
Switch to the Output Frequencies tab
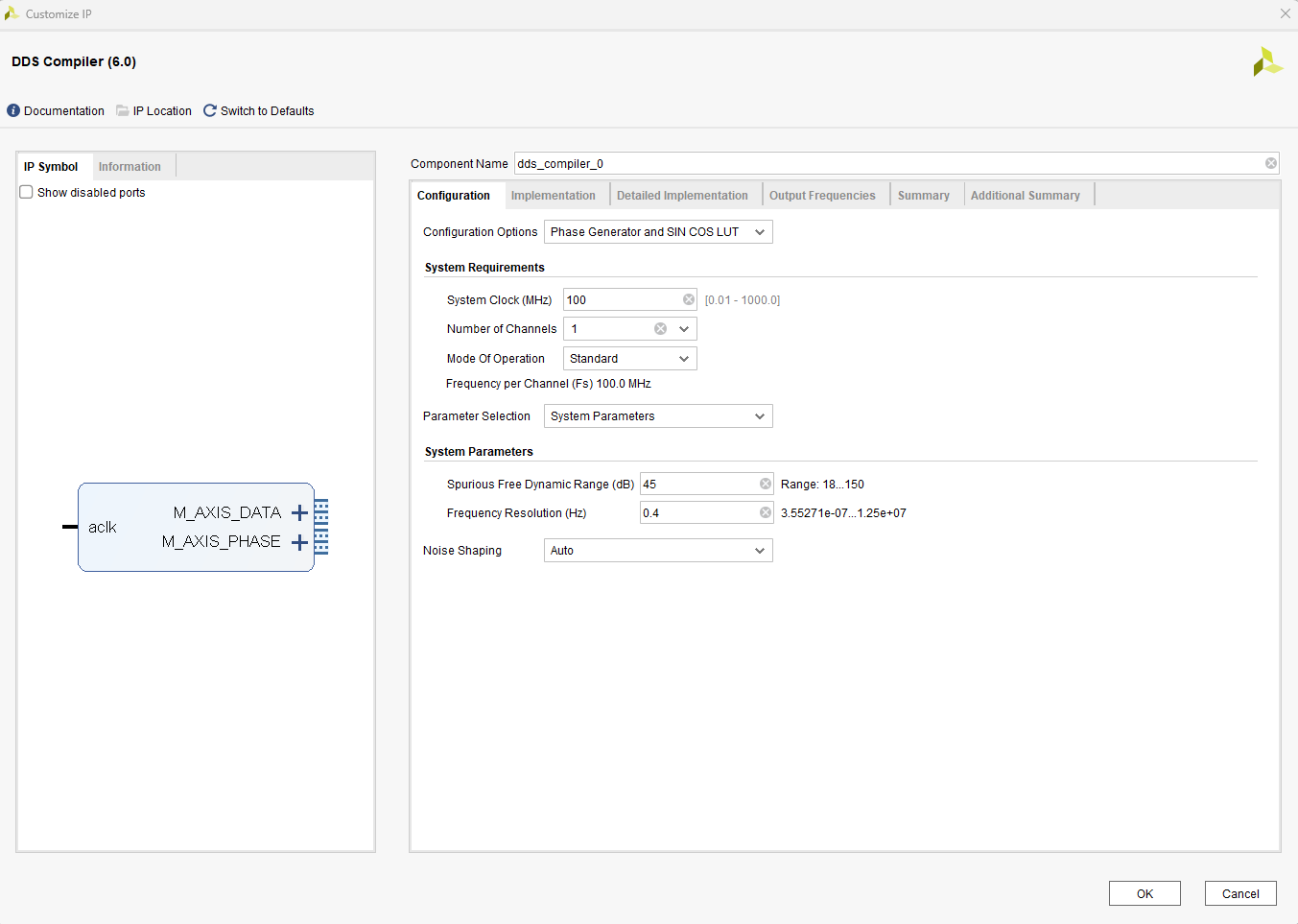point(822,195)
